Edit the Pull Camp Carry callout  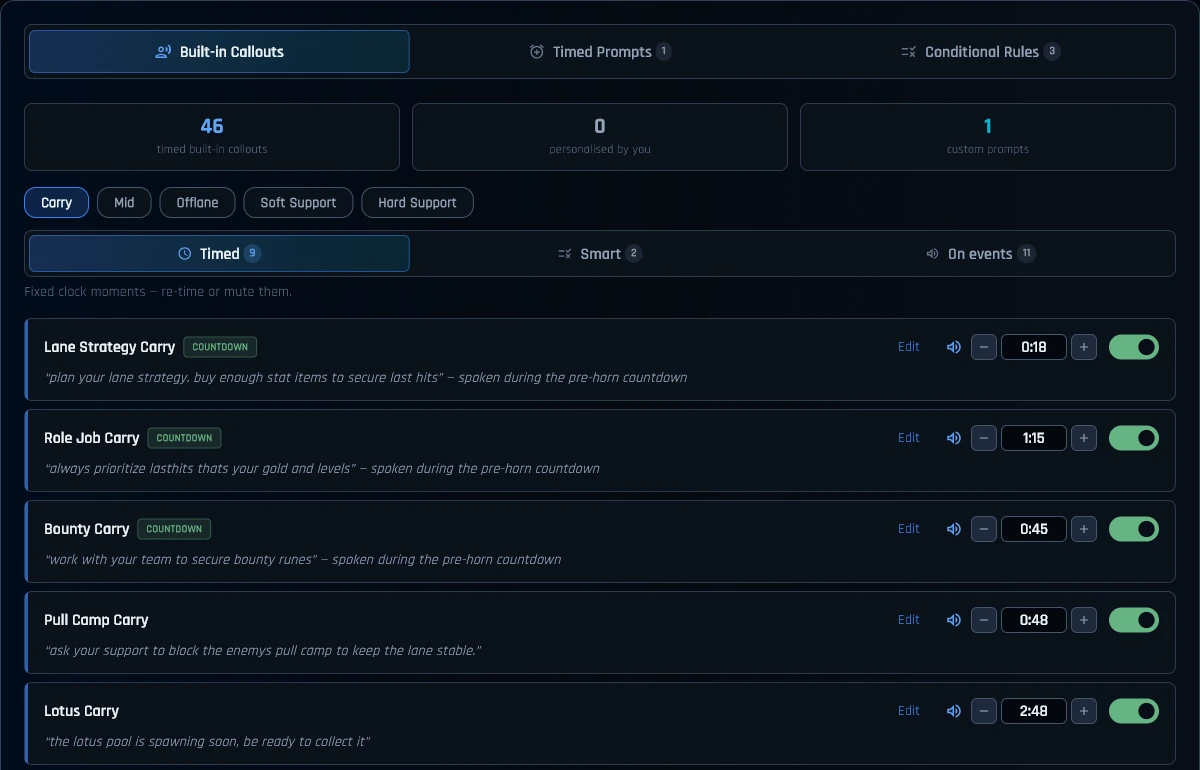908,620
